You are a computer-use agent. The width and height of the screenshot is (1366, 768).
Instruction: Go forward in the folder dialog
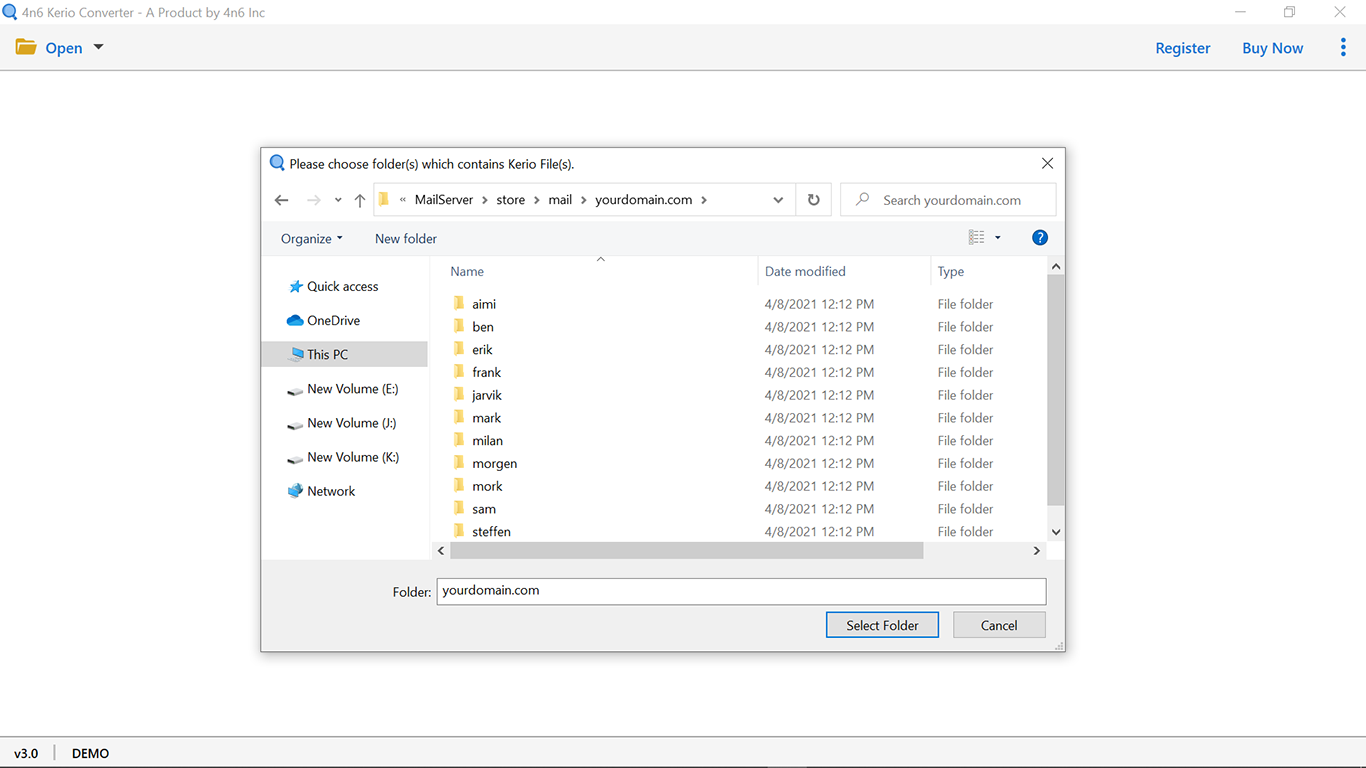click(x=314, y=200)
